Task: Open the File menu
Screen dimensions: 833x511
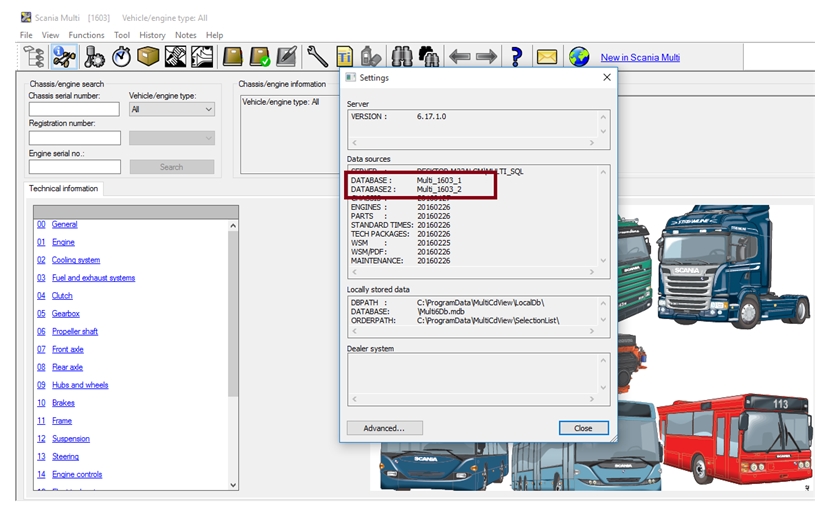Action: tap(26, 35)
